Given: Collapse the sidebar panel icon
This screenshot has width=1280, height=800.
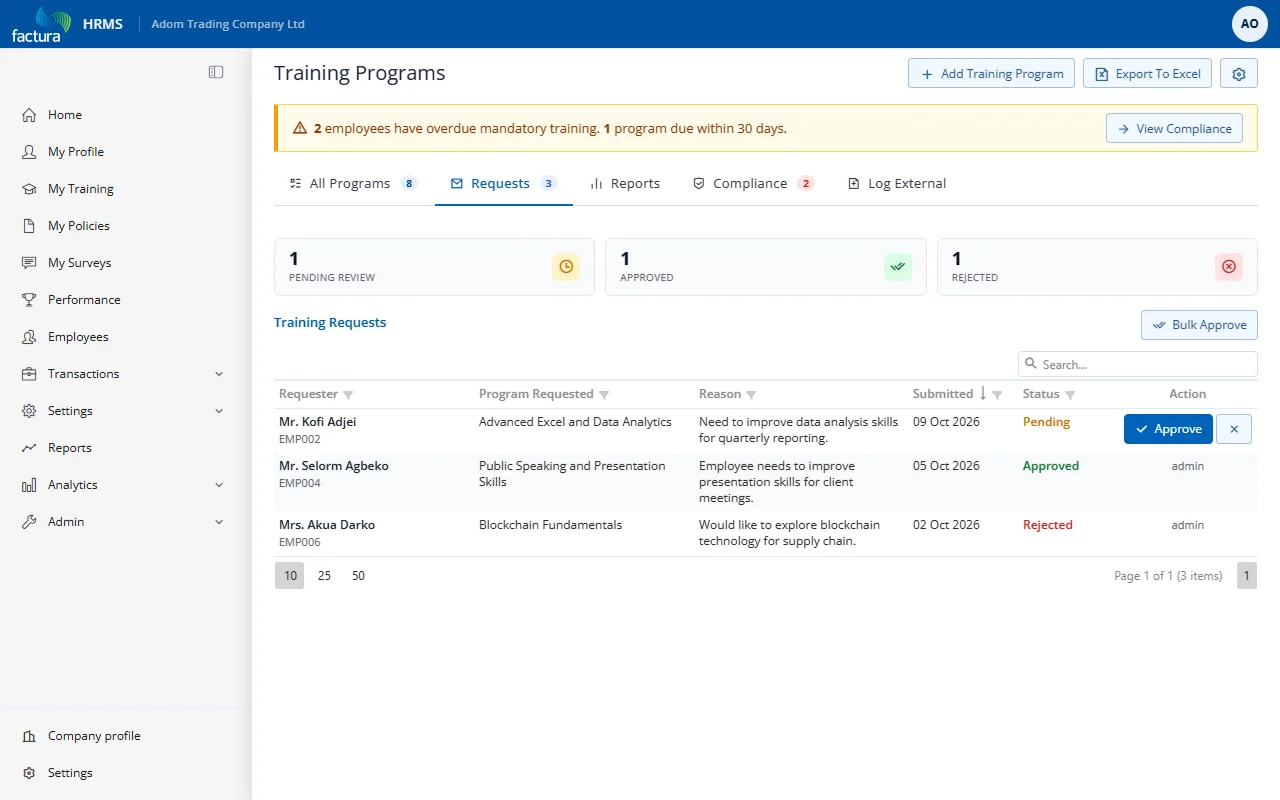Looking at the screenshot, I should click(216, 72).
